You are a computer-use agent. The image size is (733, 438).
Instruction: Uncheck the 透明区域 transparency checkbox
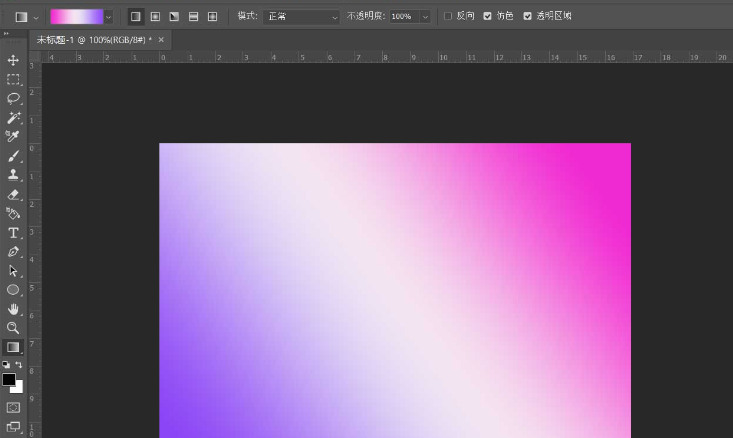tap(527, 16)
